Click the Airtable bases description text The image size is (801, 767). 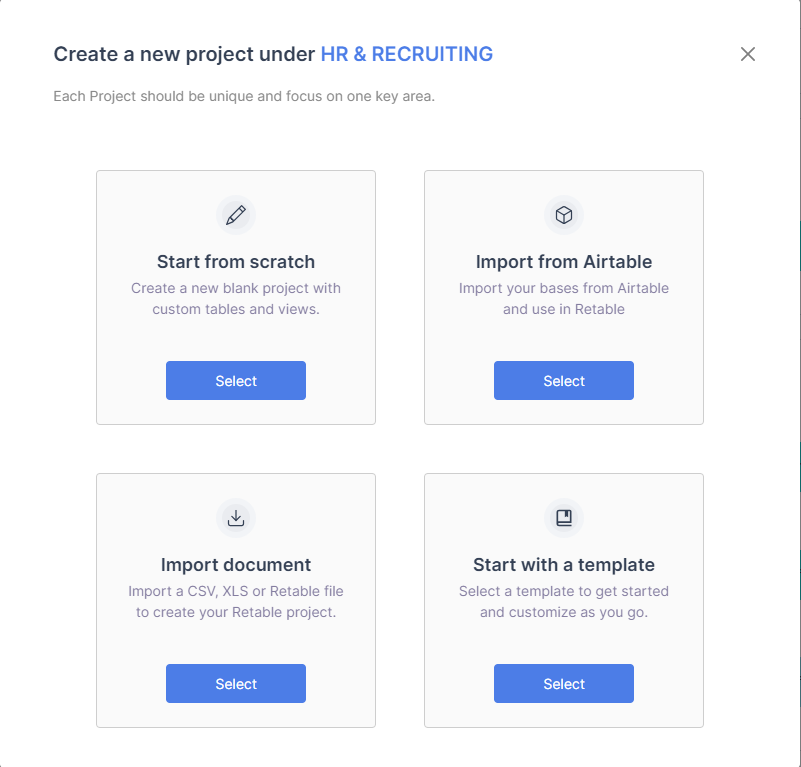click(x=564, y=299)
